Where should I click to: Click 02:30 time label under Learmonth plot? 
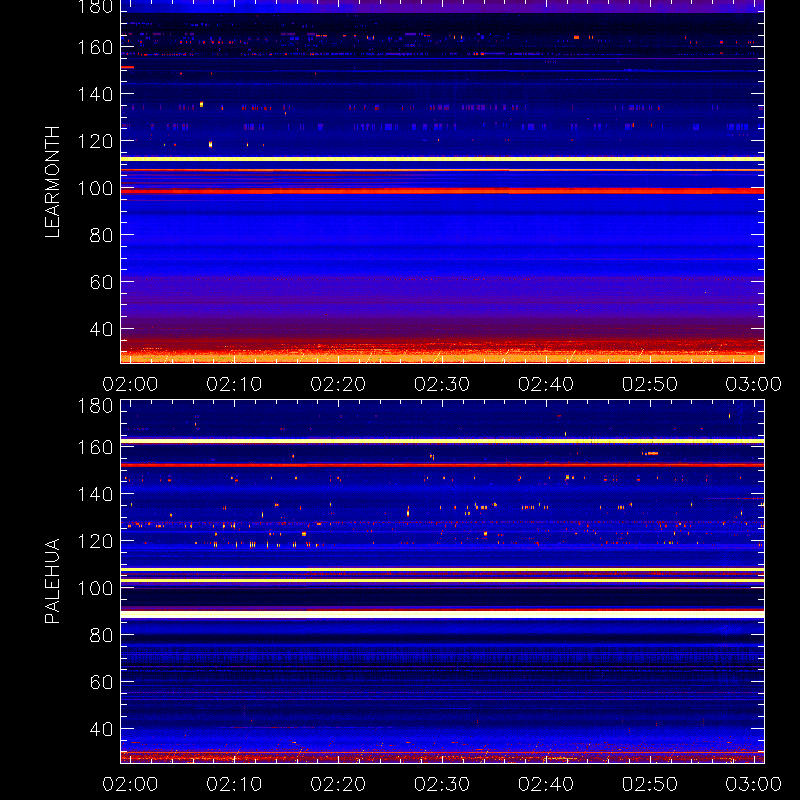(442, 384)
